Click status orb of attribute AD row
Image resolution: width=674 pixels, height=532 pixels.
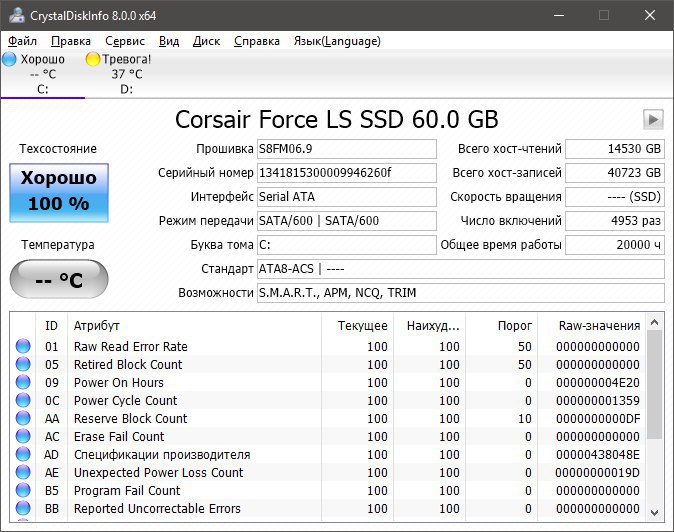click(23, 454)
